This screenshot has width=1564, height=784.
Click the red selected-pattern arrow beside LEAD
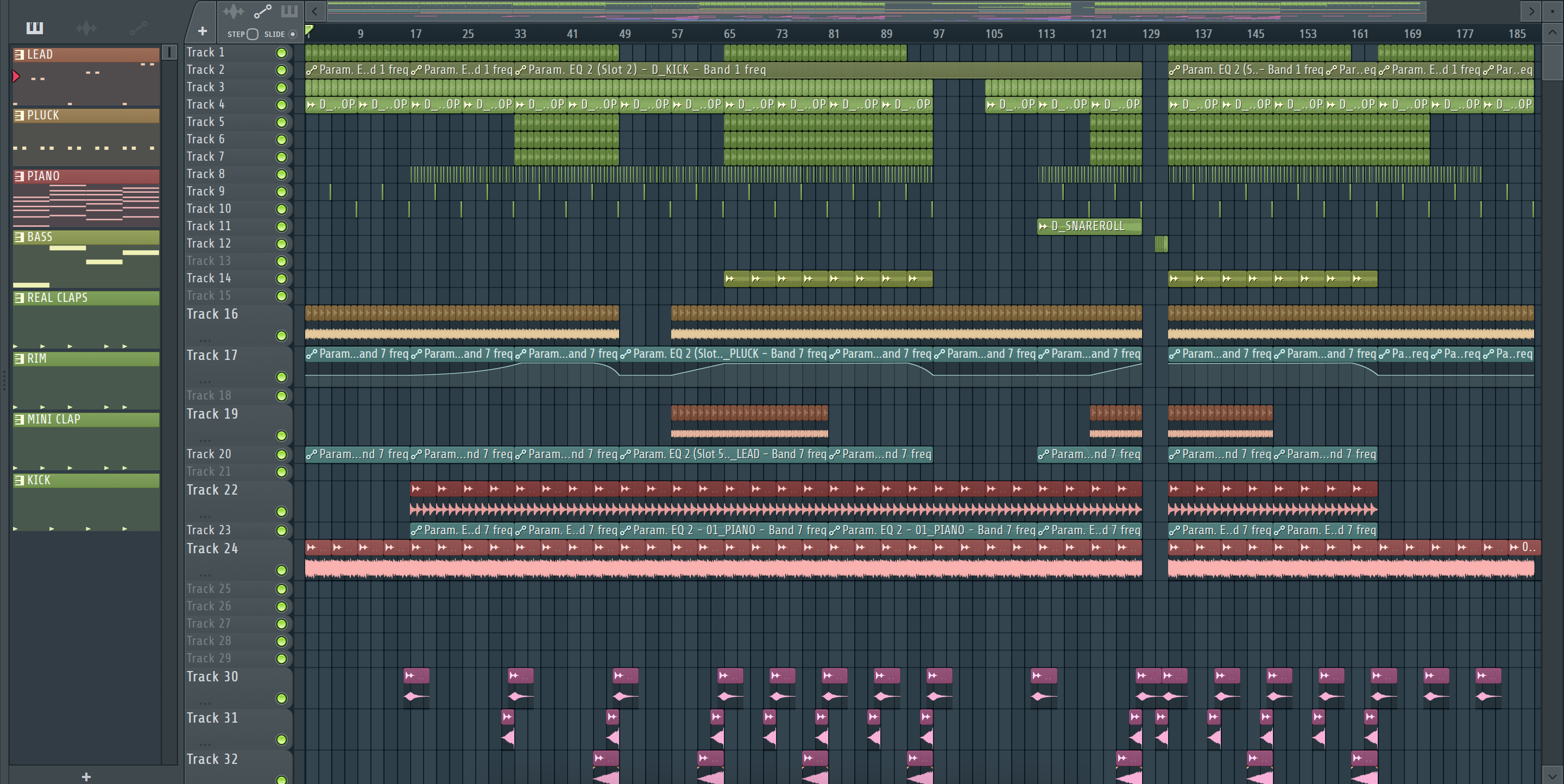tap(16, 77)
